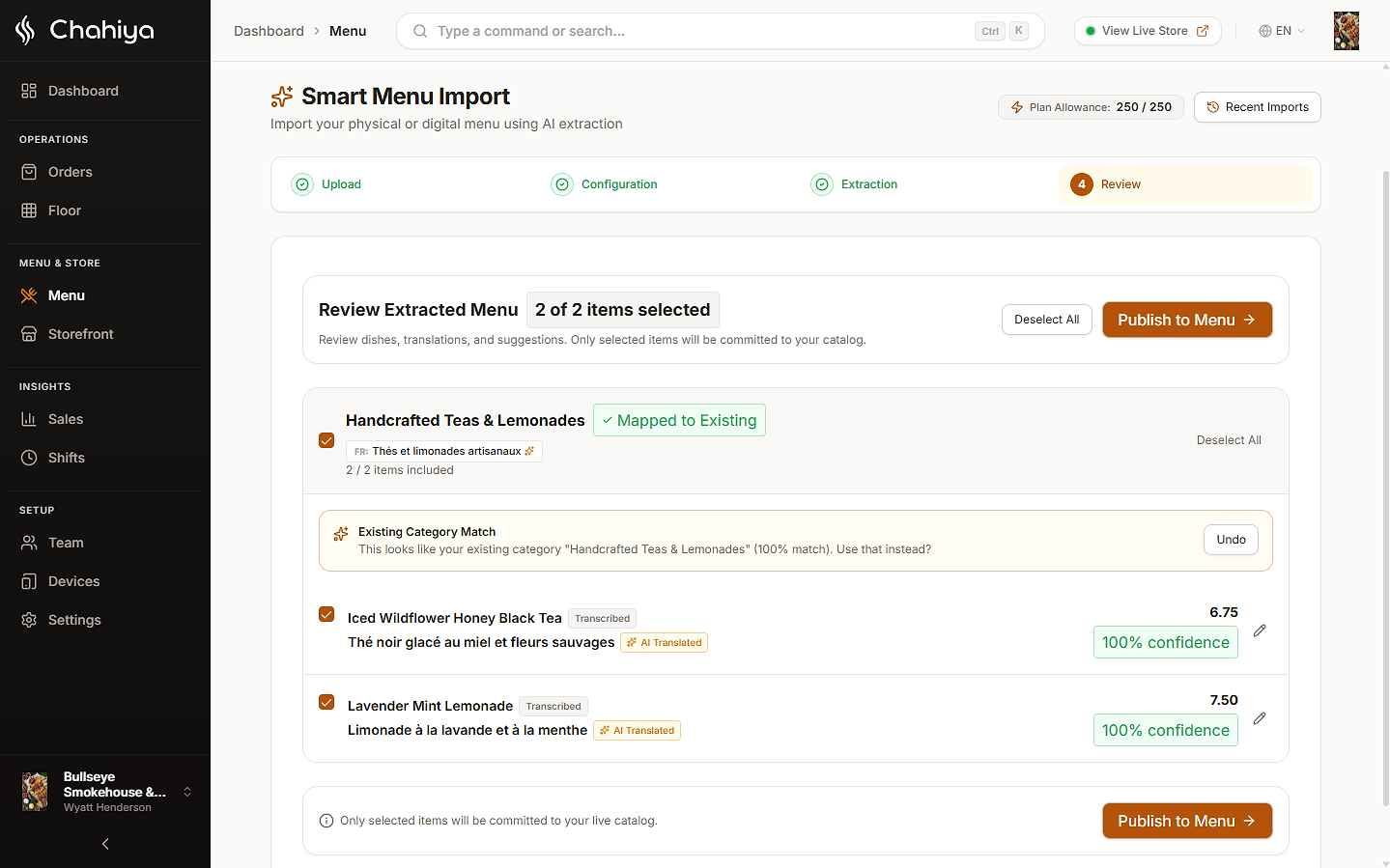Go to the Upload step
The height and width of the screenshot is (868, 1390).
327,184
